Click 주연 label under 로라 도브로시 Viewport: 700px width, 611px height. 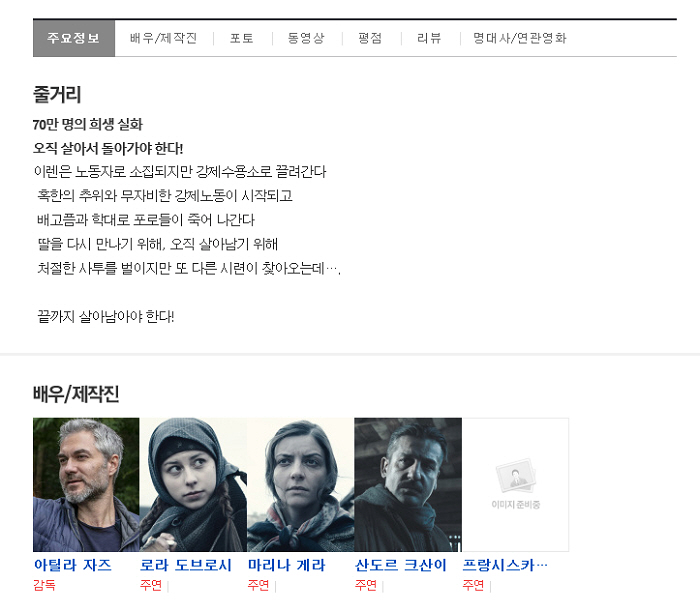click(x=151, y=585)
